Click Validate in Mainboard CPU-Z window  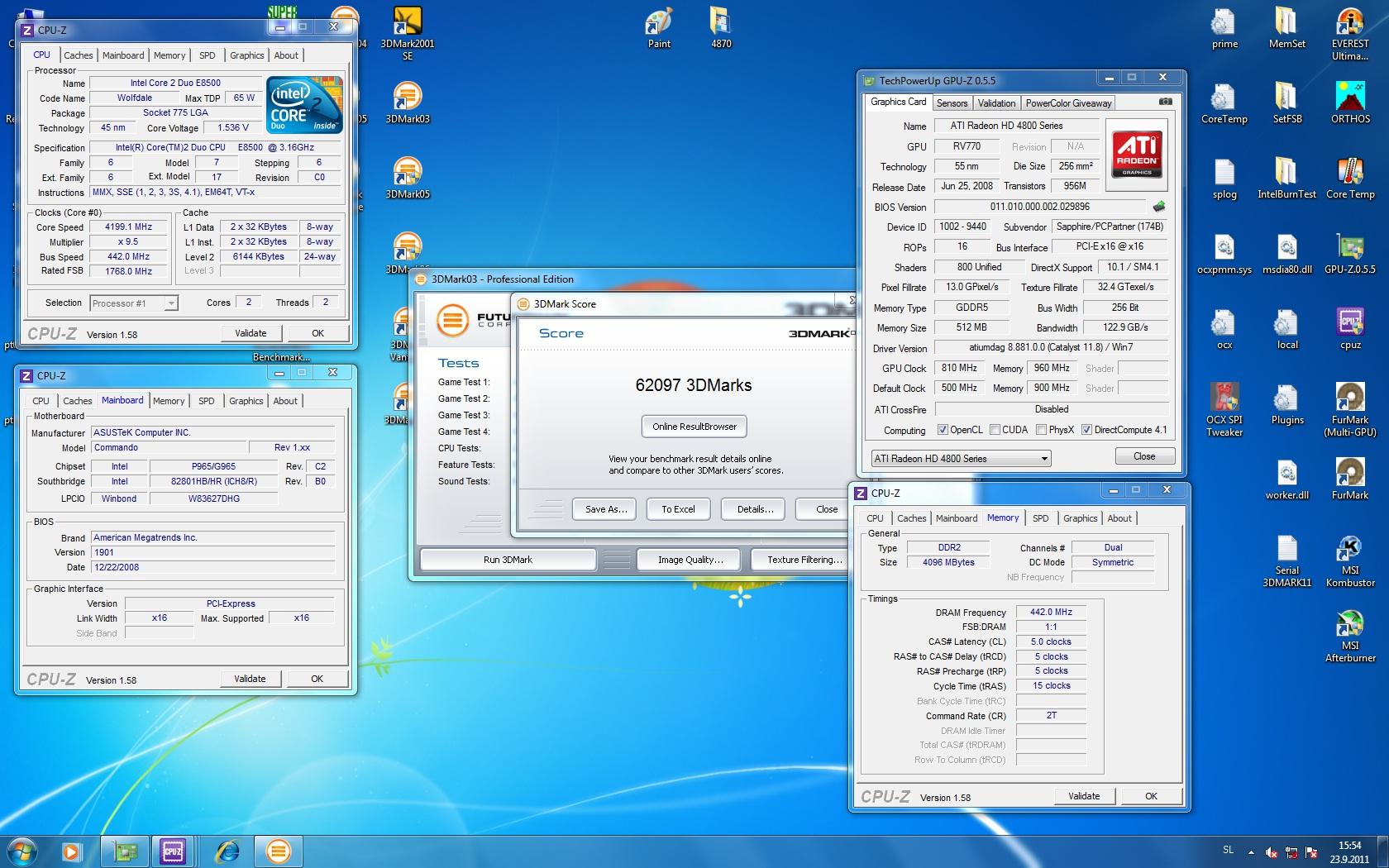tap(250, 679)
